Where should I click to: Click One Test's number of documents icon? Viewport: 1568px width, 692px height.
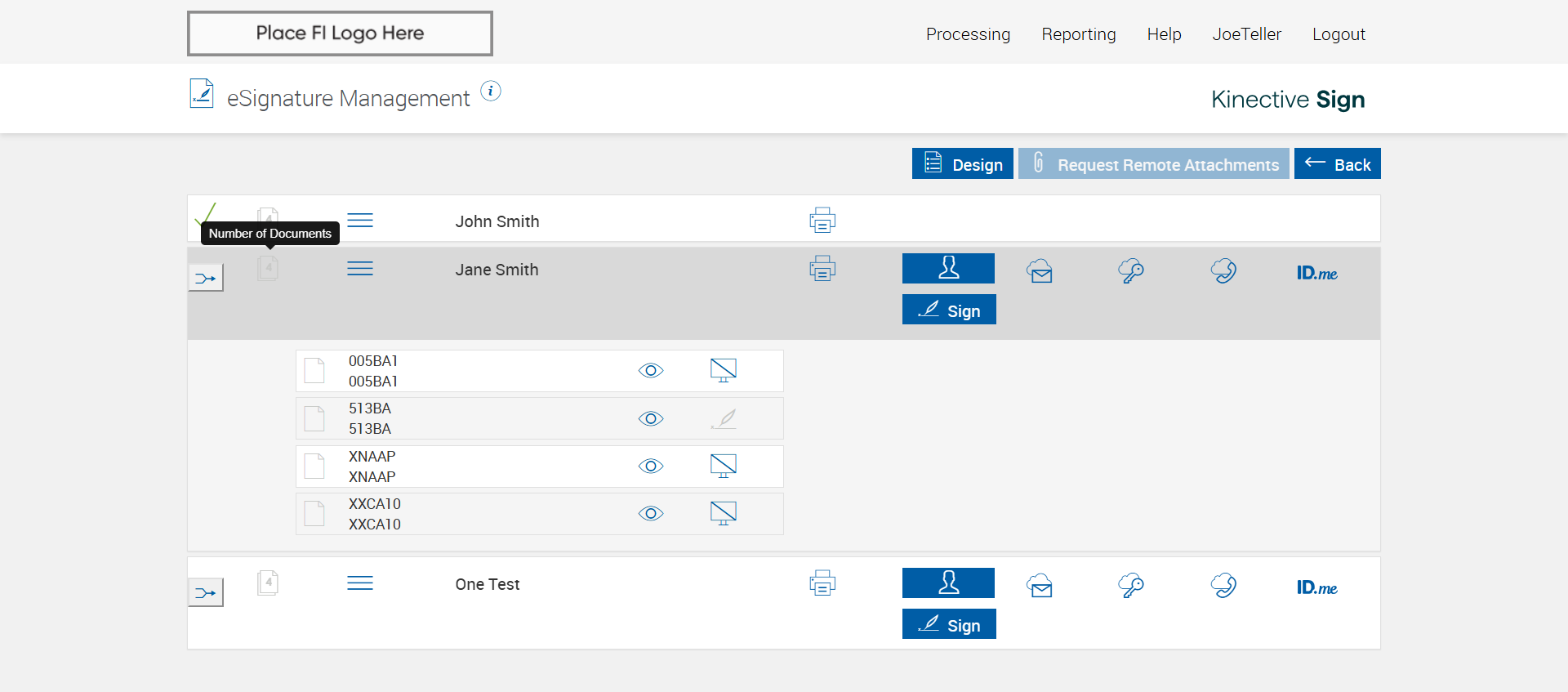click(x=268, y=583)
